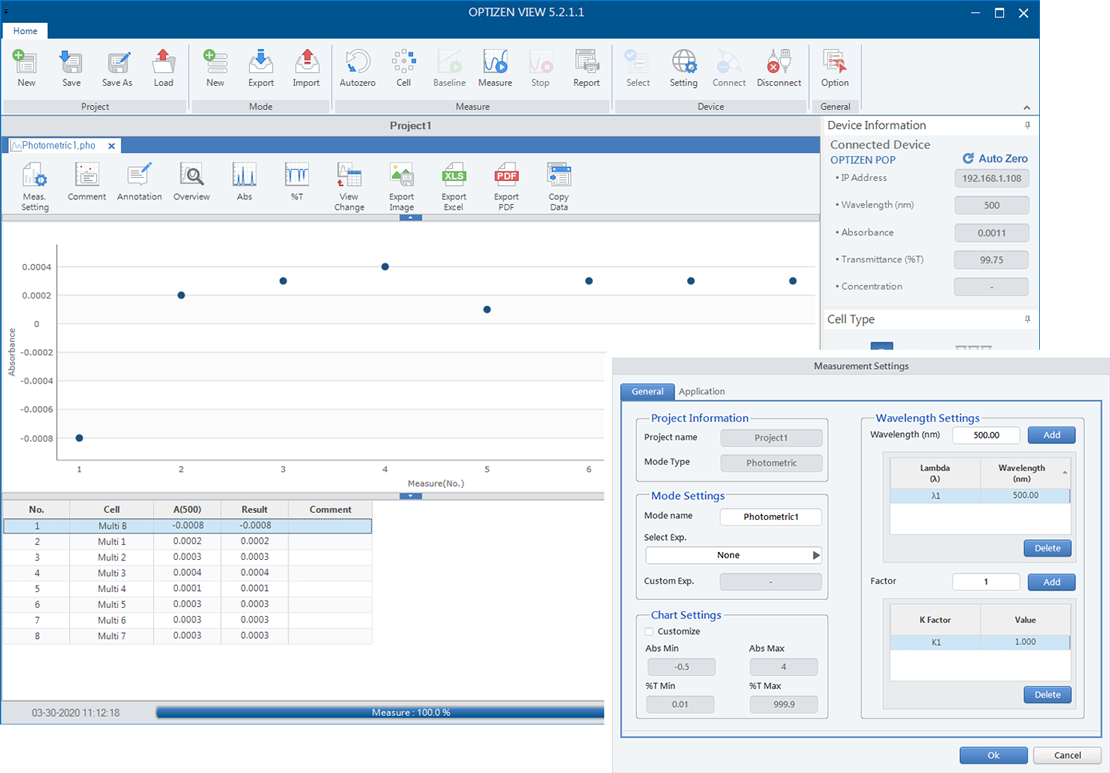Sort wavelength list via Wavelength (nm) header
The height and width of the screenshot is (773, 1110).
pyautogui.click(x=1025, y=473)
